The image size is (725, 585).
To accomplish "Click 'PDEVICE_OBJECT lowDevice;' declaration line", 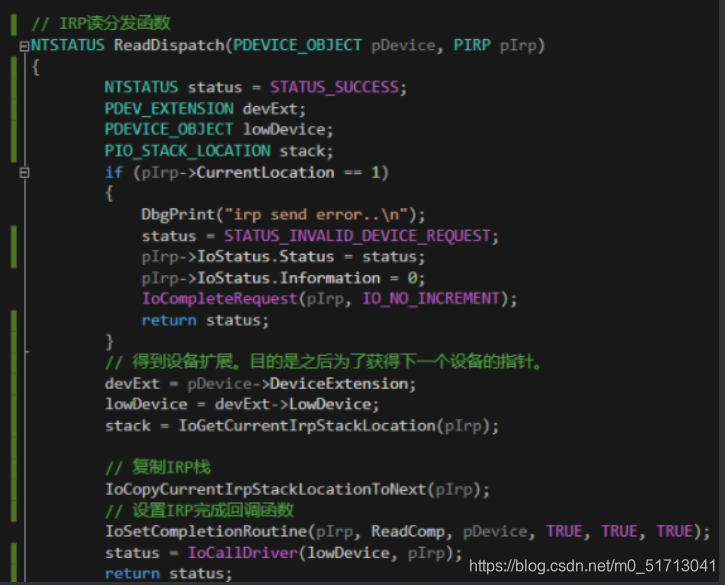I will pos(219,129).
